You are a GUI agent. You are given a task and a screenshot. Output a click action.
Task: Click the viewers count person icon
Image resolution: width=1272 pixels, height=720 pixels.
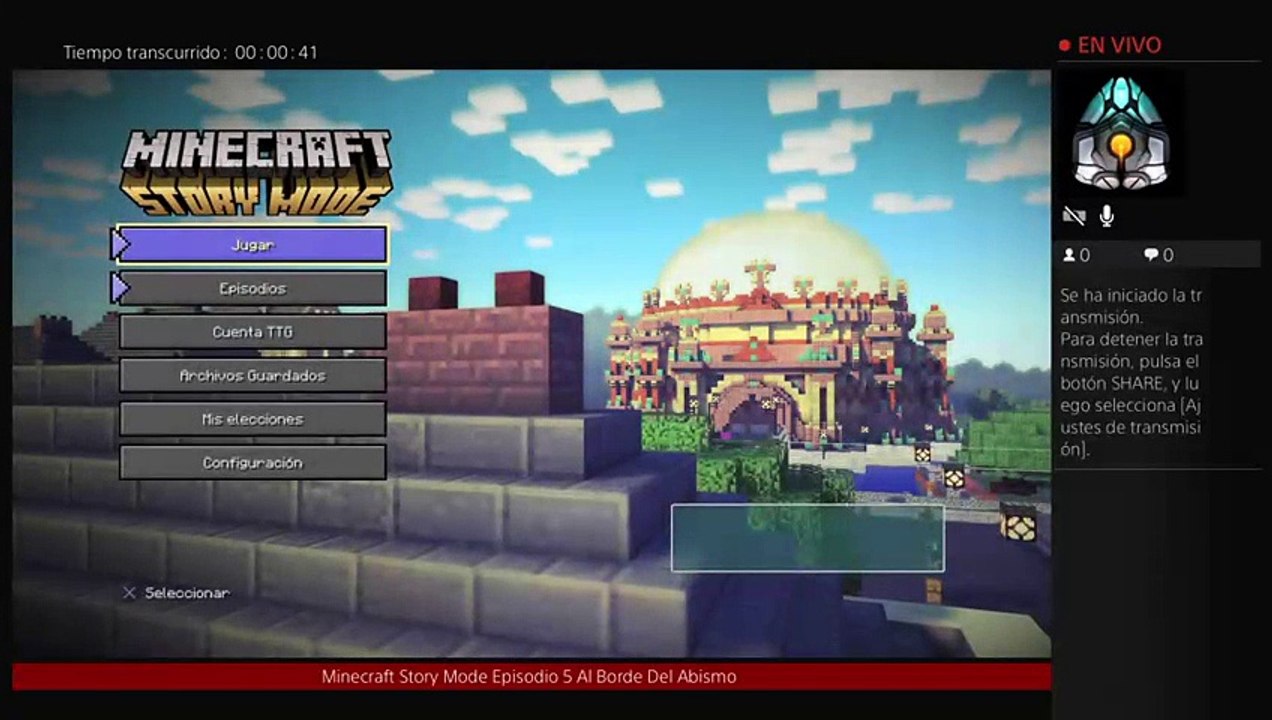point(1069,255)
